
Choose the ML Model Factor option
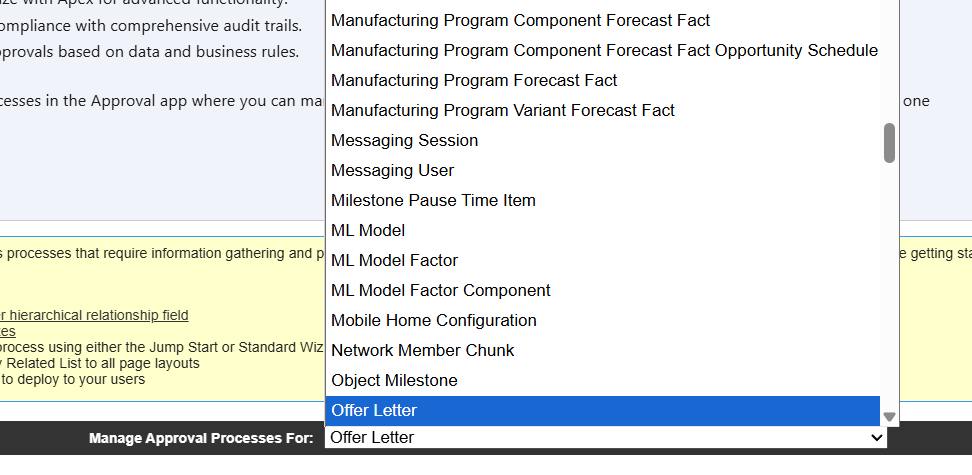point(394,260)
